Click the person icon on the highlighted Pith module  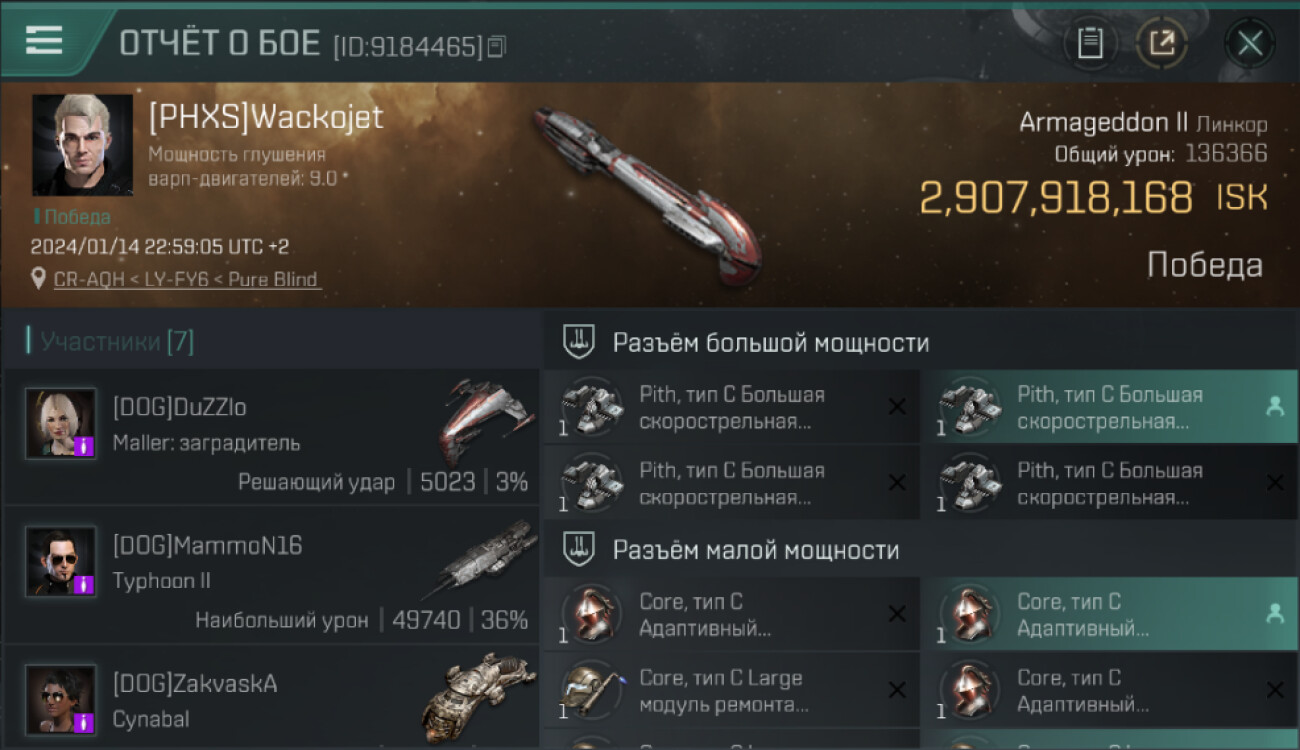1274,406
